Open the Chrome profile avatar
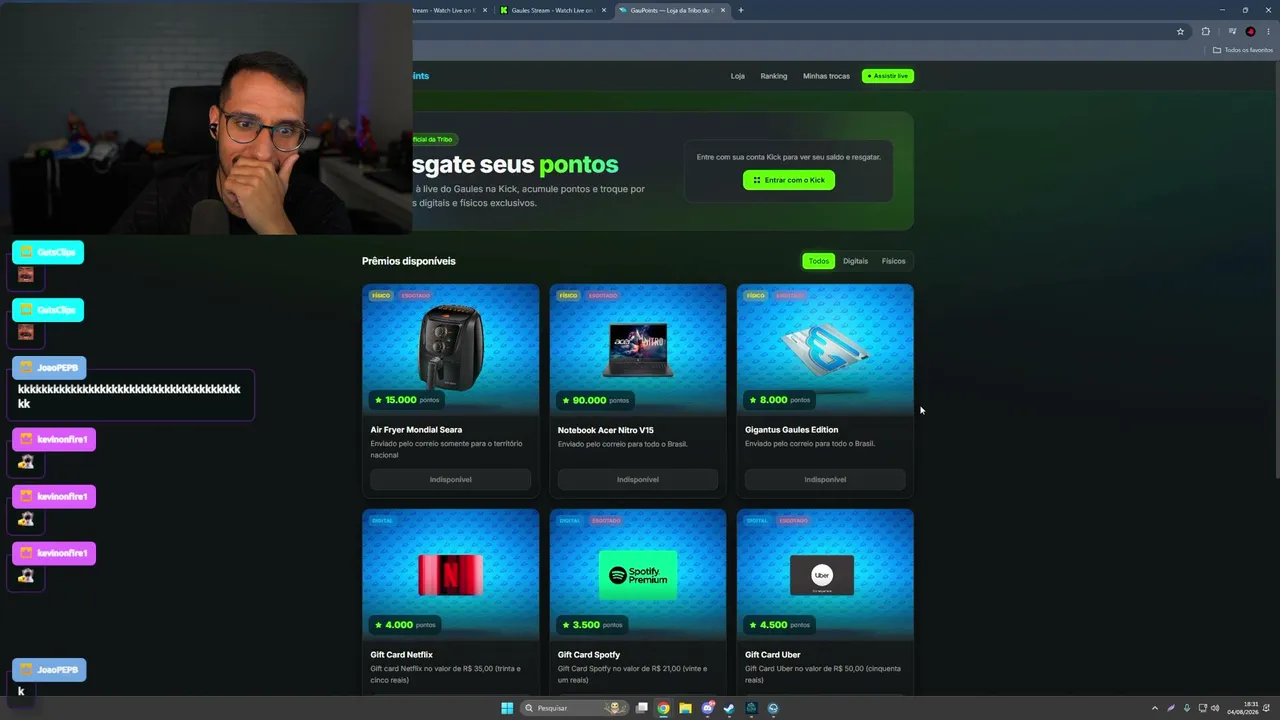Viewport: 1280px width, 720px height. tap(1250, 31)
